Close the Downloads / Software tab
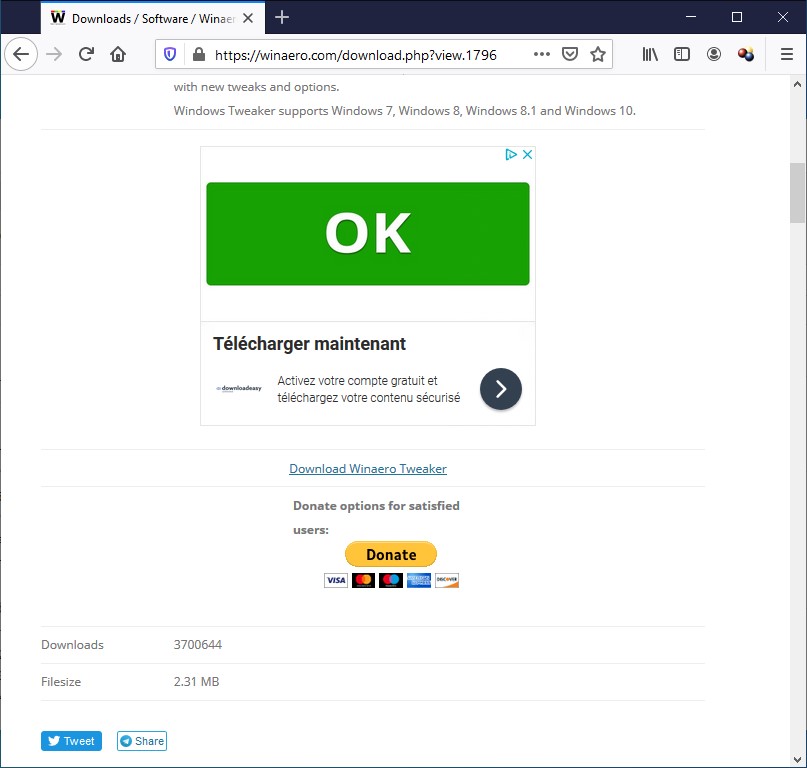The image size is (807, 768). click(248, 18)
